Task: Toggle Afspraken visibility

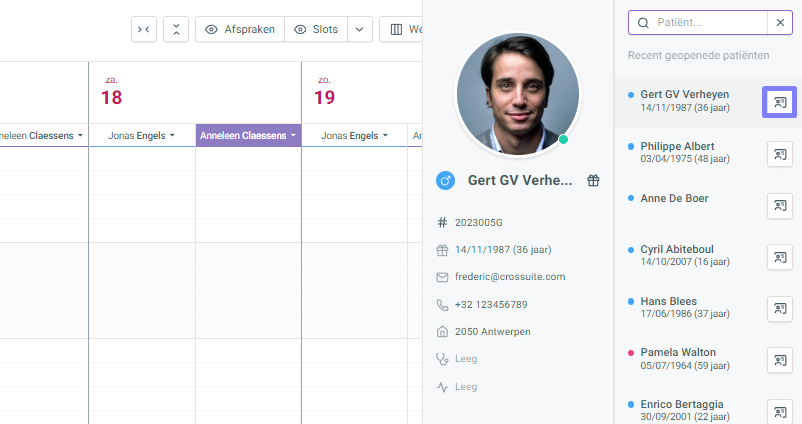Action: (240, 29)
